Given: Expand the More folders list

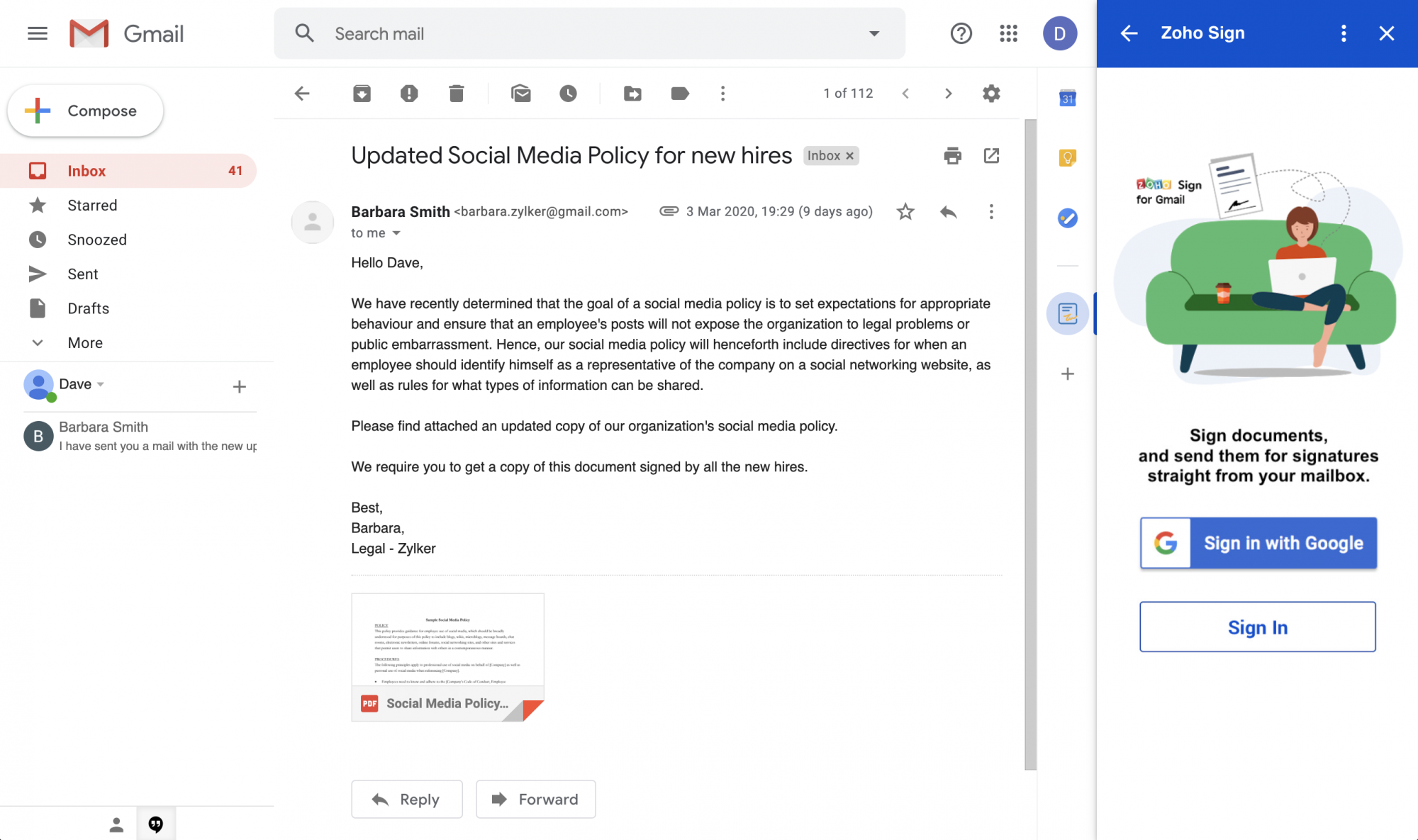Looking at the screenshot, I should (x=85, y=343).
